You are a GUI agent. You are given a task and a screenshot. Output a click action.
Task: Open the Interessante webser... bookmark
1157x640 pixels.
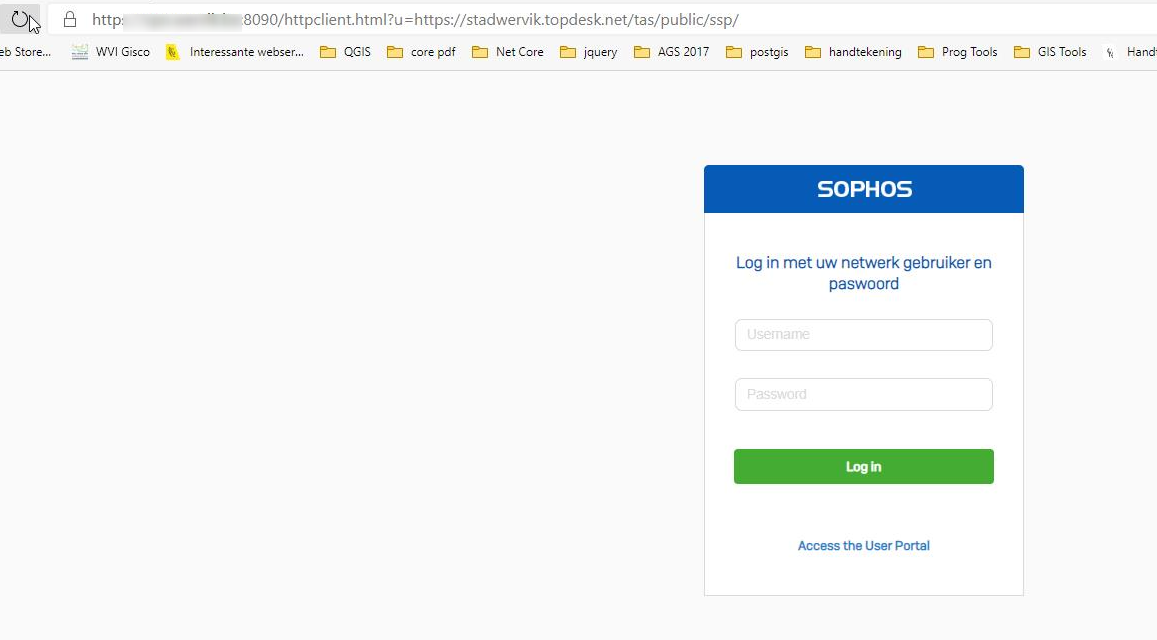click(235, 52)
